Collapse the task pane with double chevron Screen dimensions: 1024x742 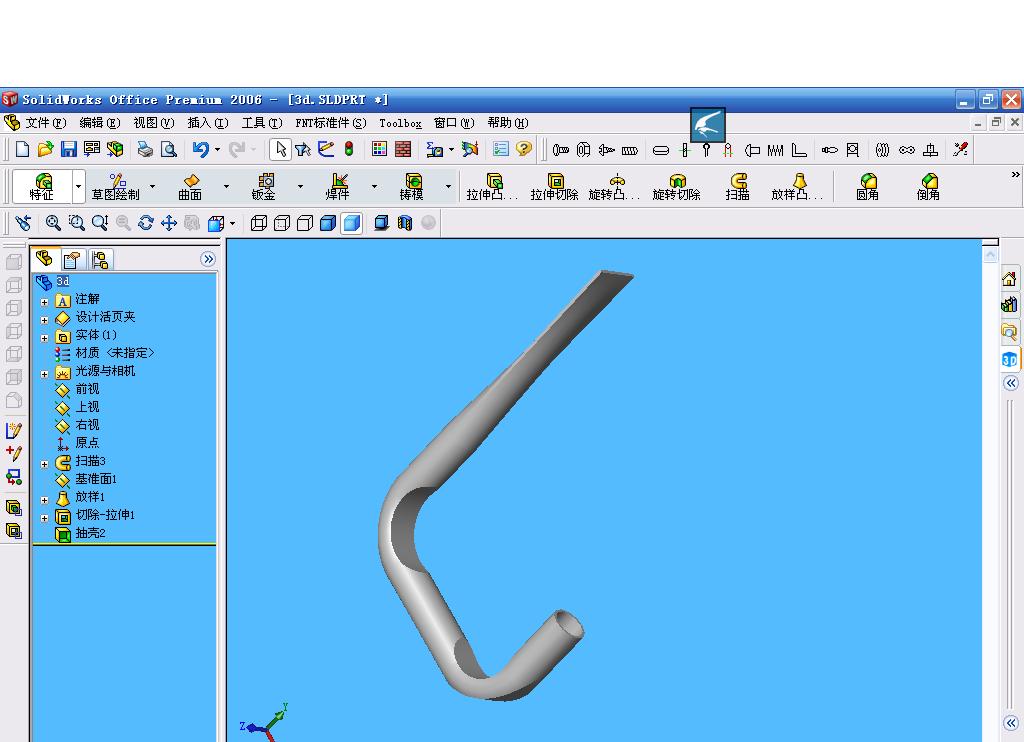[1011, 383]
